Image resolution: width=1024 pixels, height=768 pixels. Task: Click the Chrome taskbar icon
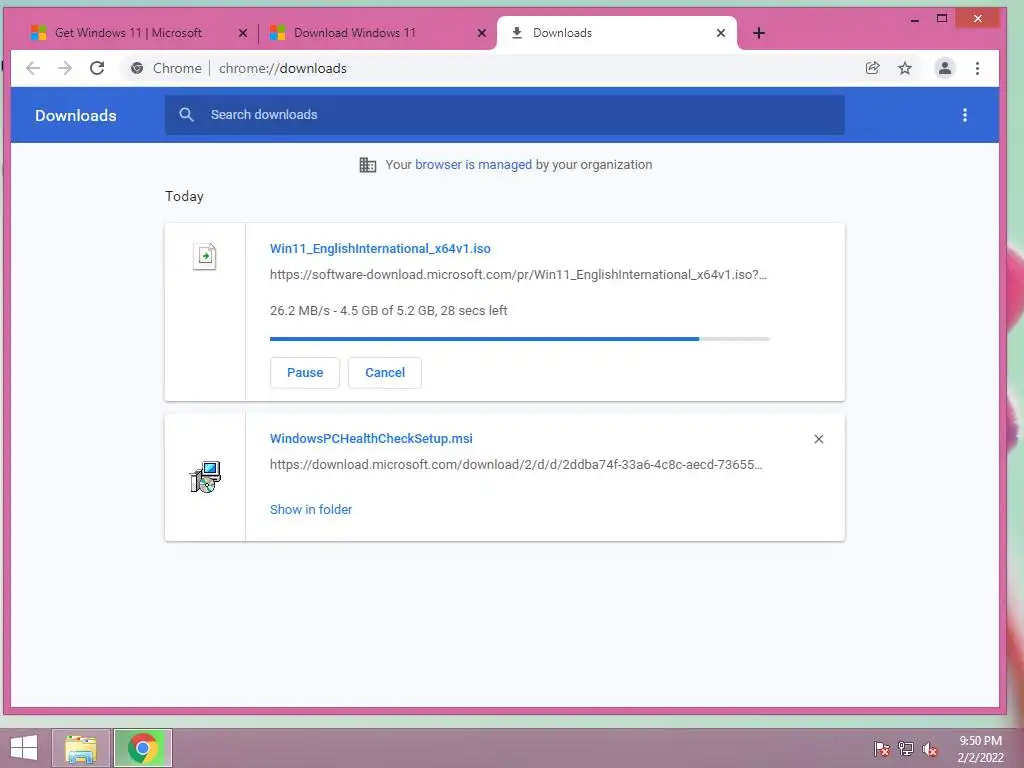pyautogui.click(x=143, y=748)
